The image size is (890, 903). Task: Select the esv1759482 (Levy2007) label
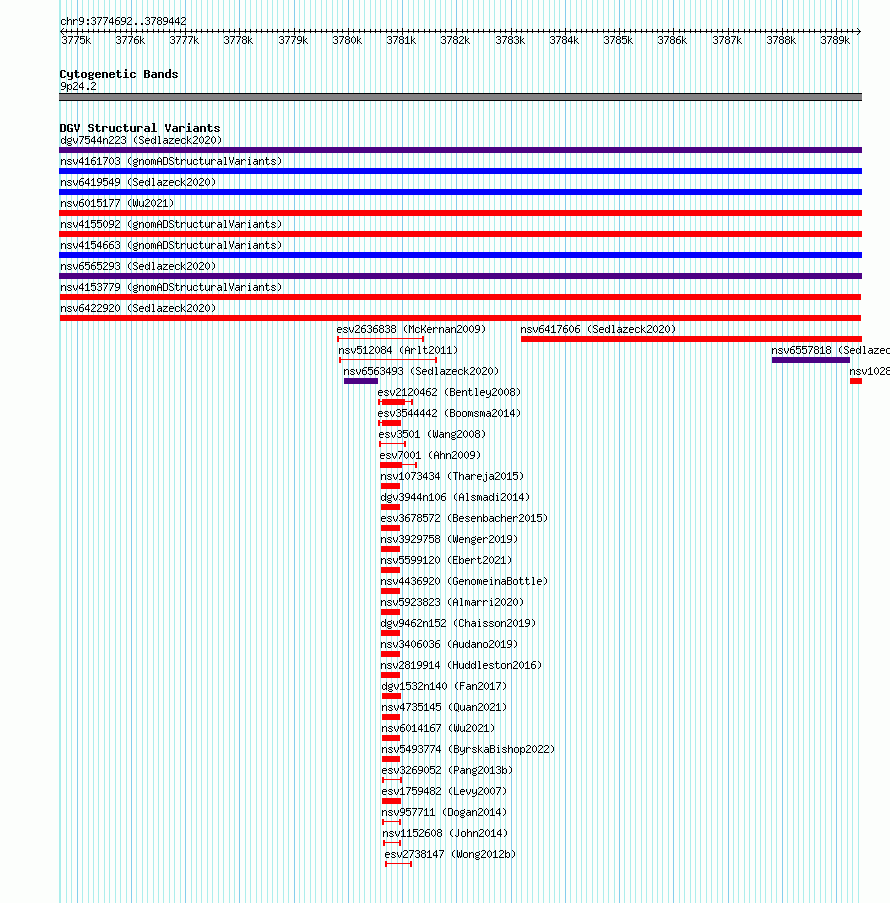coord(444,792)
